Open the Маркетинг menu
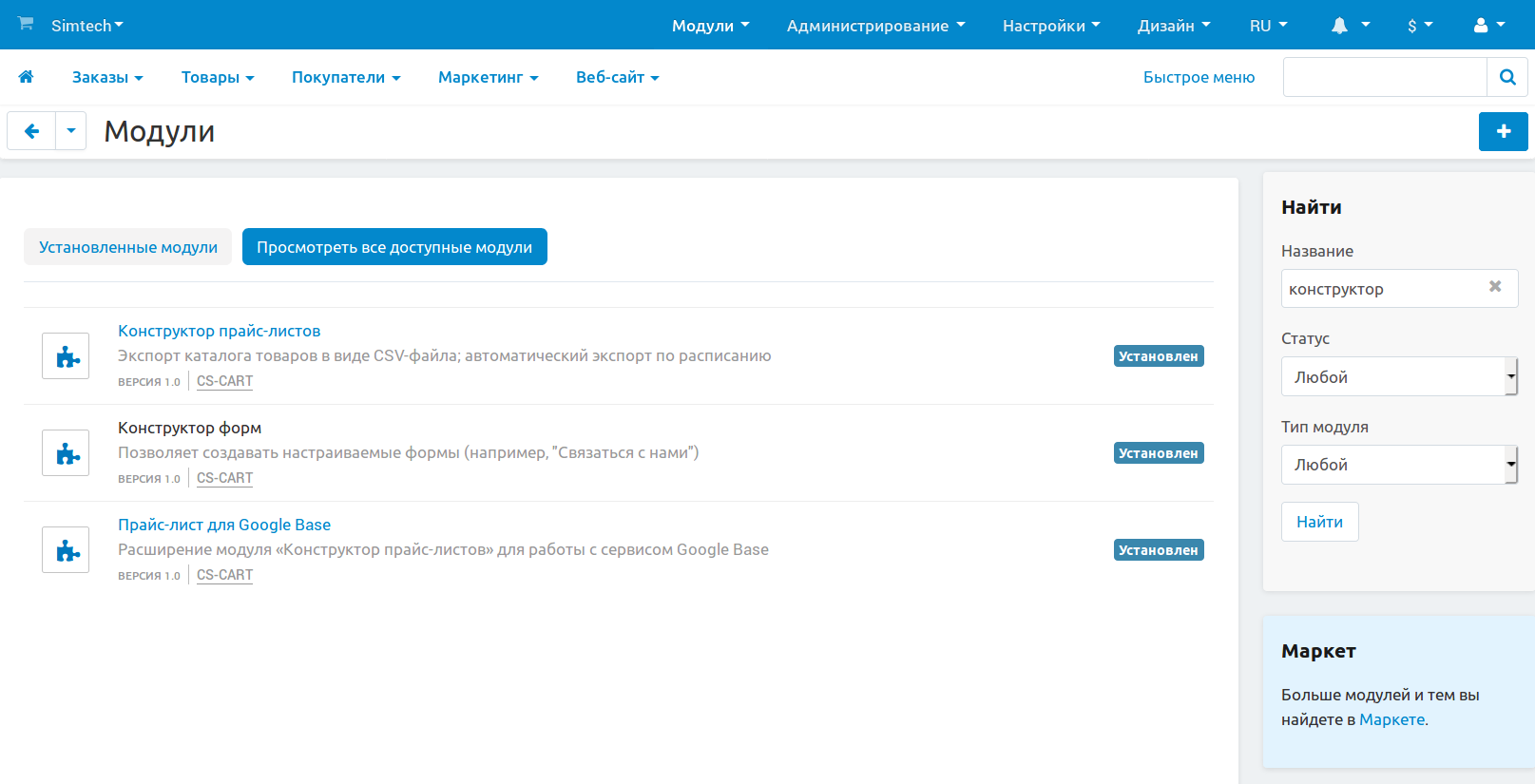1535x784 pixels. point(488,77)
